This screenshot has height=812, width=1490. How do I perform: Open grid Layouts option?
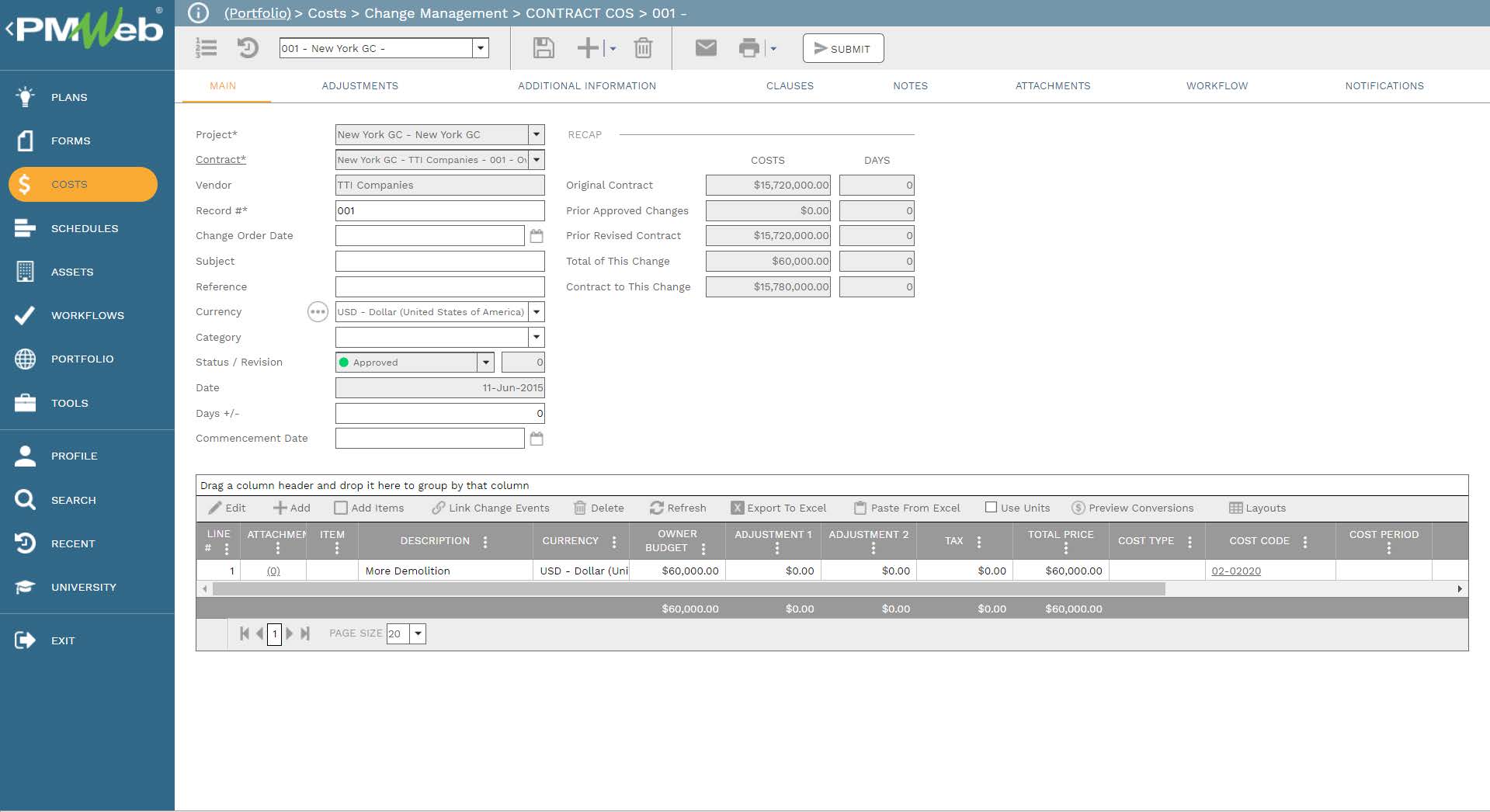(1258, 508)
